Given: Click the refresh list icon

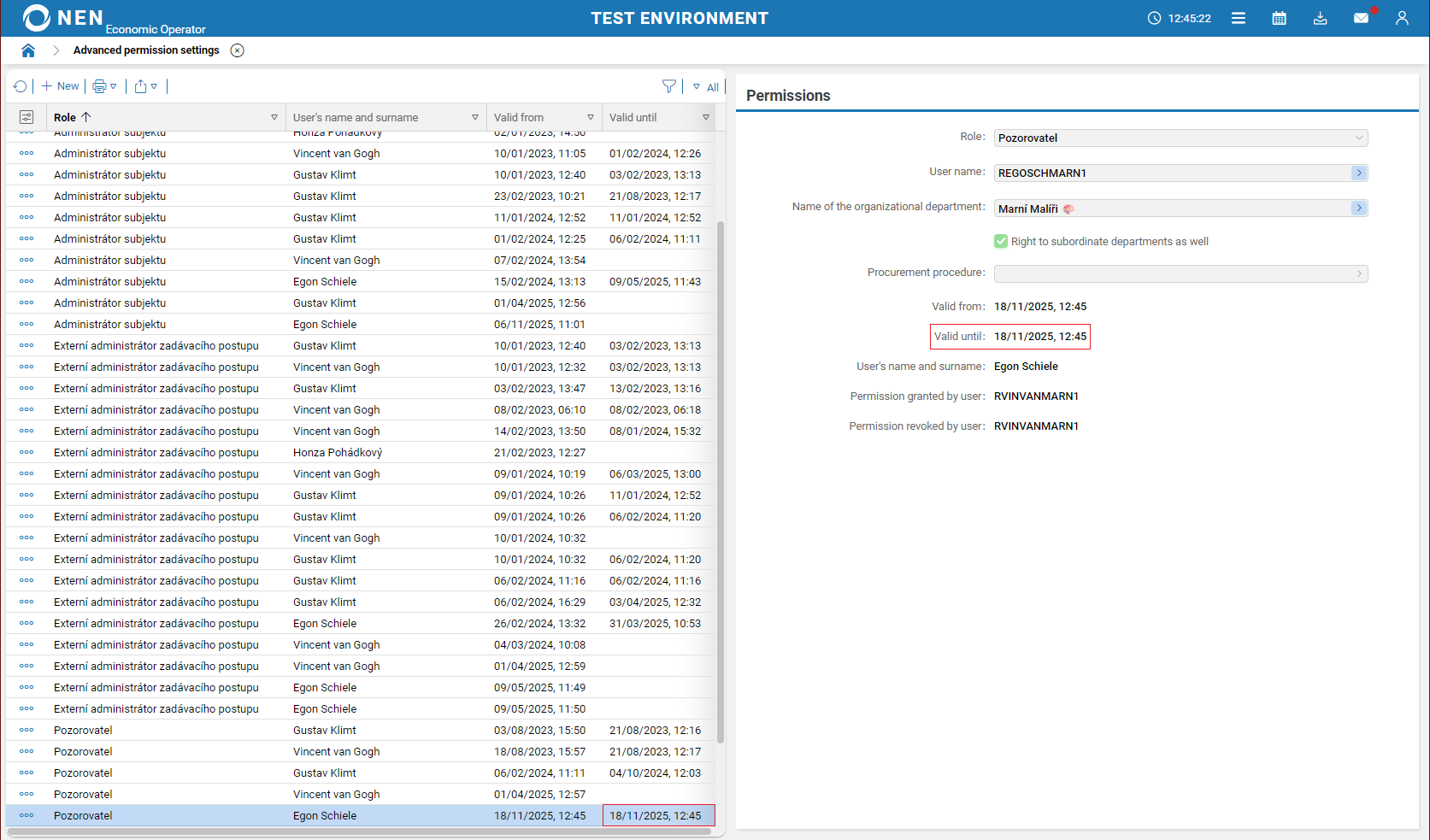Looking at the screenshot, I should pos(21,86).
